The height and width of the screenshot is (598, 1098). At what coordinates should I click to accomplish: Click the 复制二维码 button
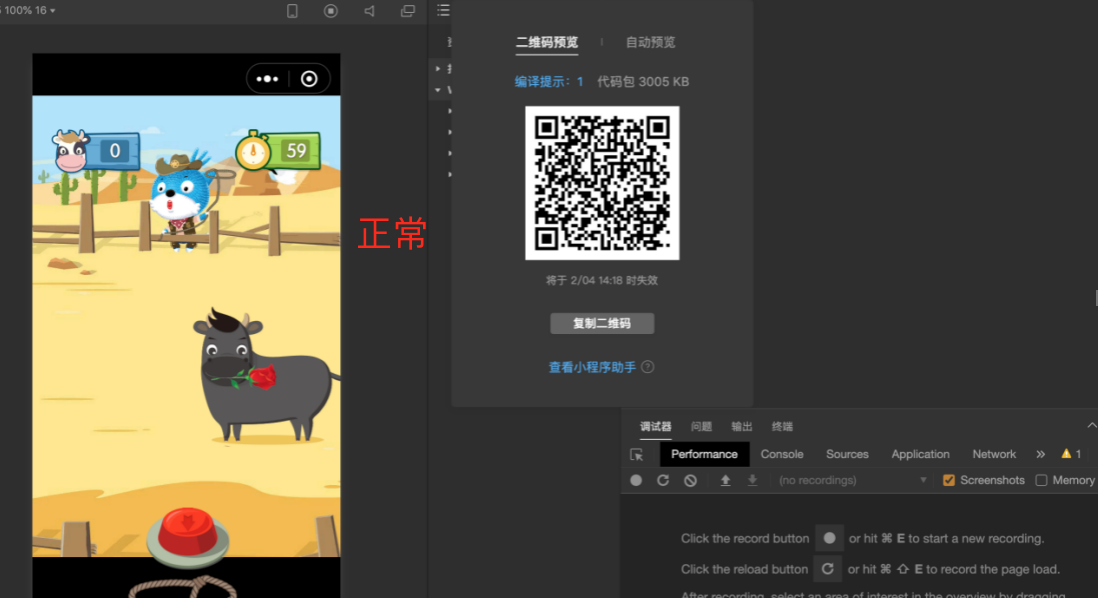click(602, 324)
